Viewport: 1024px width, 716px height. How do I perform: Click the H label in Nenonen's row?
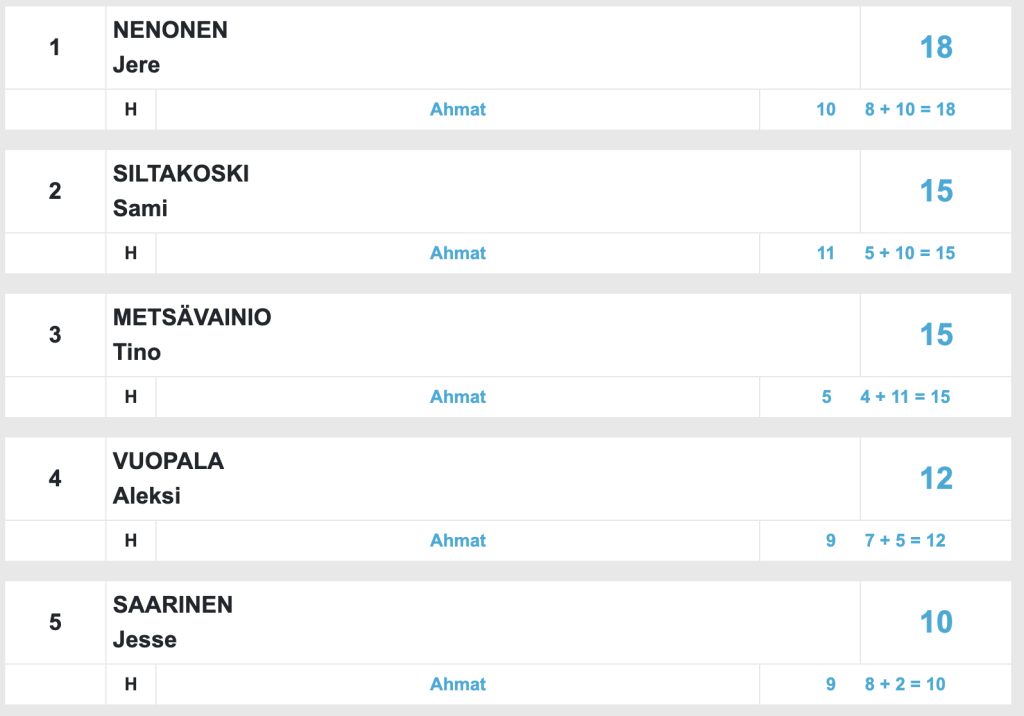coord(131,109)
